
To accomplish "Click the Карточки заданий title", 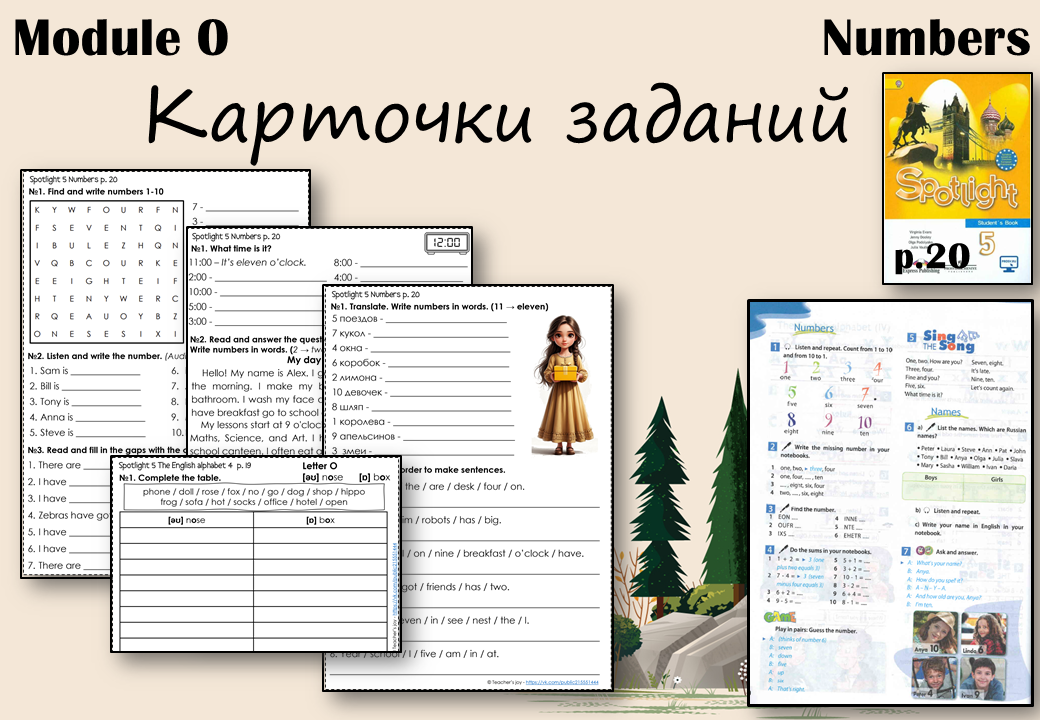I will click(x=497, y=116).
